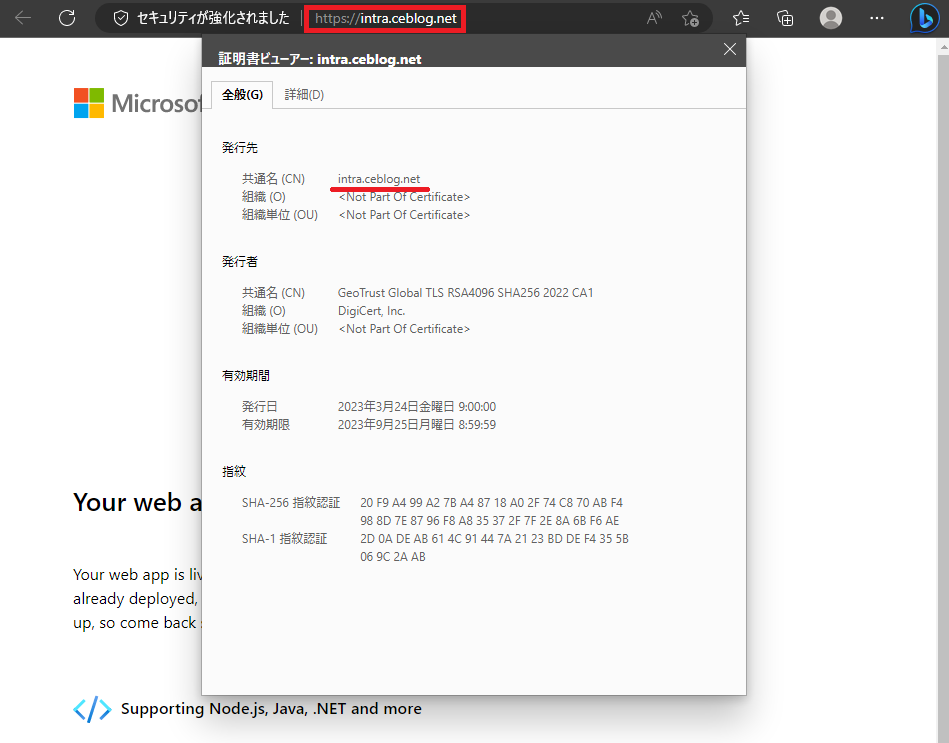Reload the page with refresh icon
The width and height of the screenshot is (949, 743).
[67, 18]
